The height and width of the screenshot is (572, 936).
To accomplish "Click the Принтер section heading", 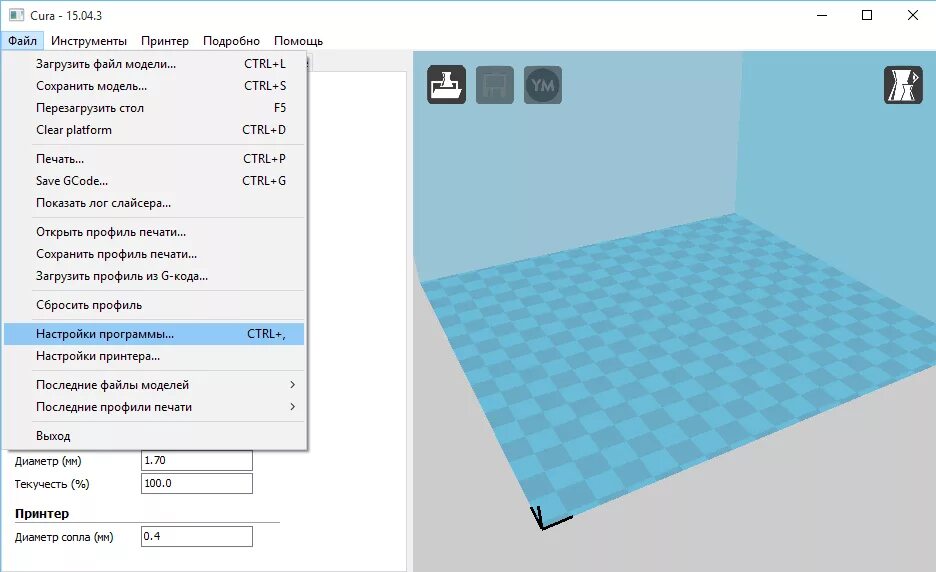I will (42, 513).
